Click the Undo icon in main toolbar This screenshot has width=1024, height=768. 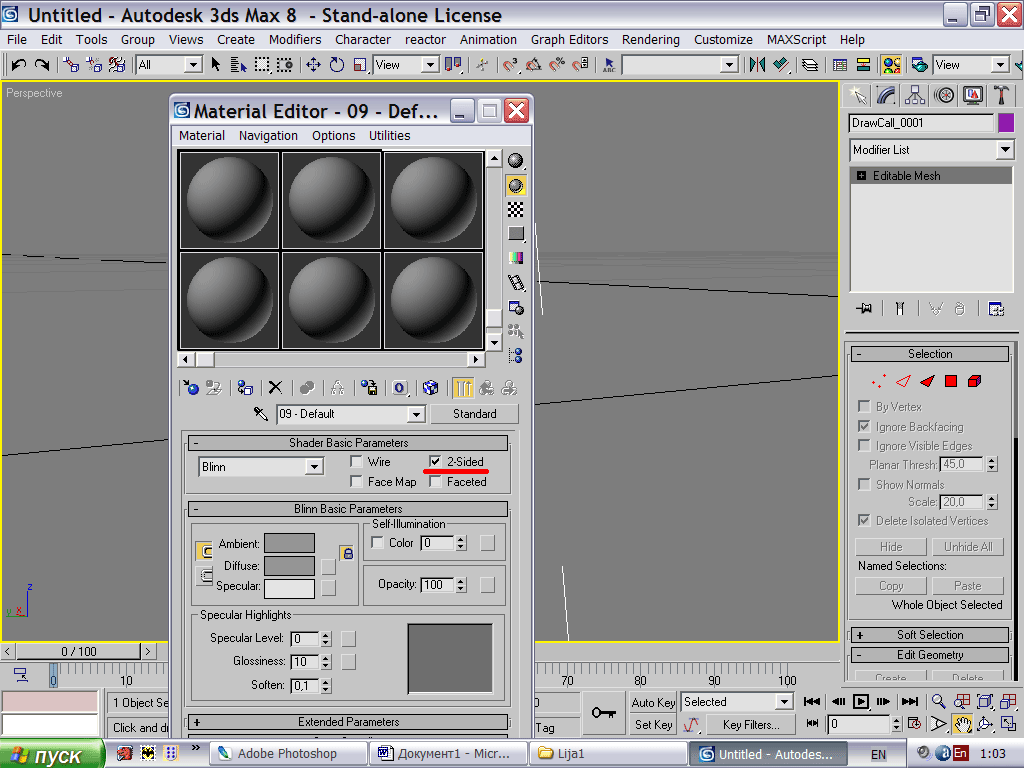(x=19, y=65)
